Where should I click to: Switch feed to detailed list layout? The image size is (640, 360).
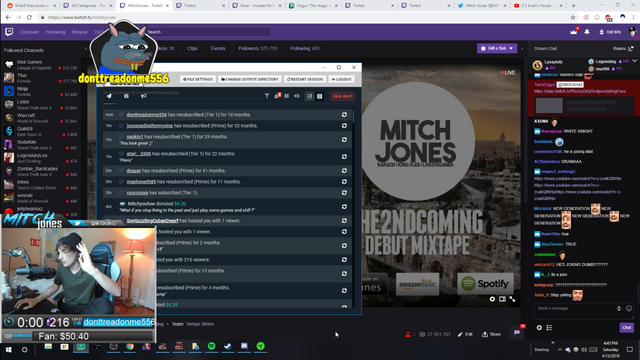309,96
